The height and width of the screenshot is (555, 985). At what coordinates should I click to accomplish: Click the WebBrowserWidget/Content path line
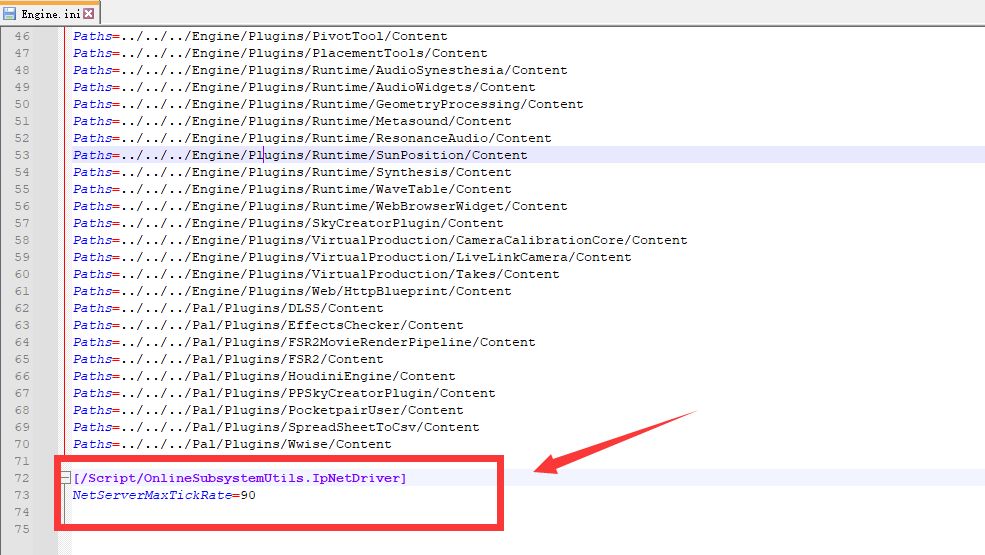pyautogui.click(x=320, y=206)
